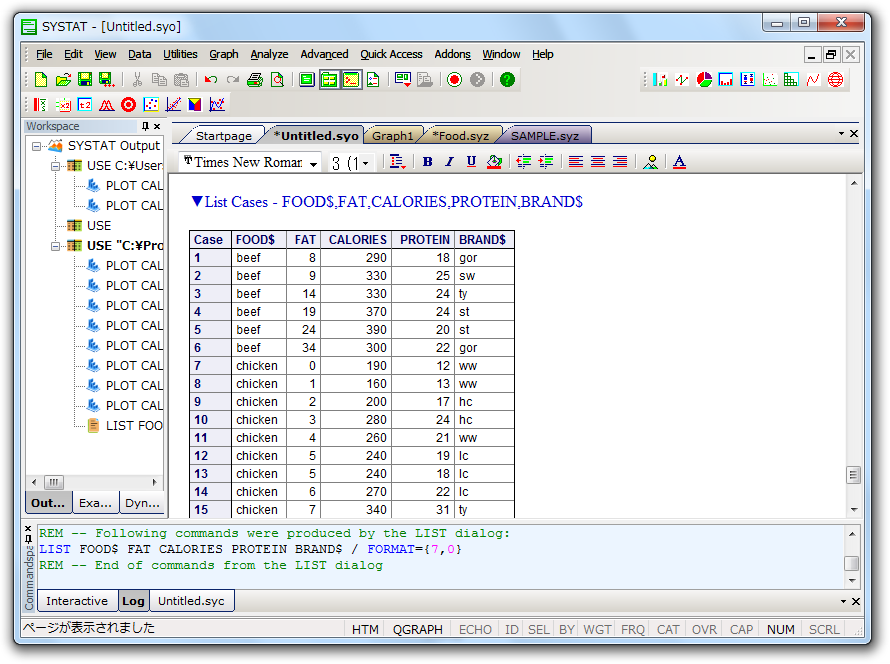Toggle center text alignment
Screen dimensions: 890x664
[598, 162]
